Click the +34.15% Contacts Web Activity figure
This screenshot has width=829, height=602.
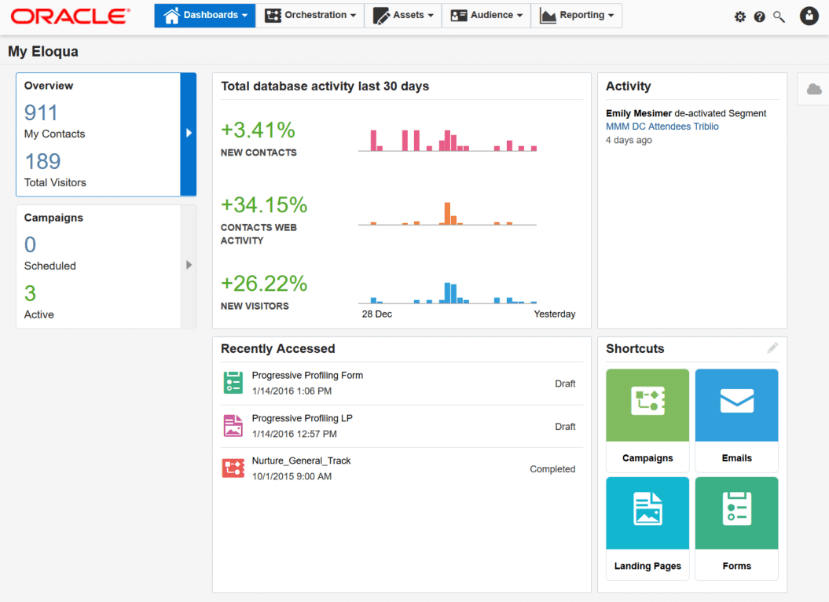click(x=264, y=205)
